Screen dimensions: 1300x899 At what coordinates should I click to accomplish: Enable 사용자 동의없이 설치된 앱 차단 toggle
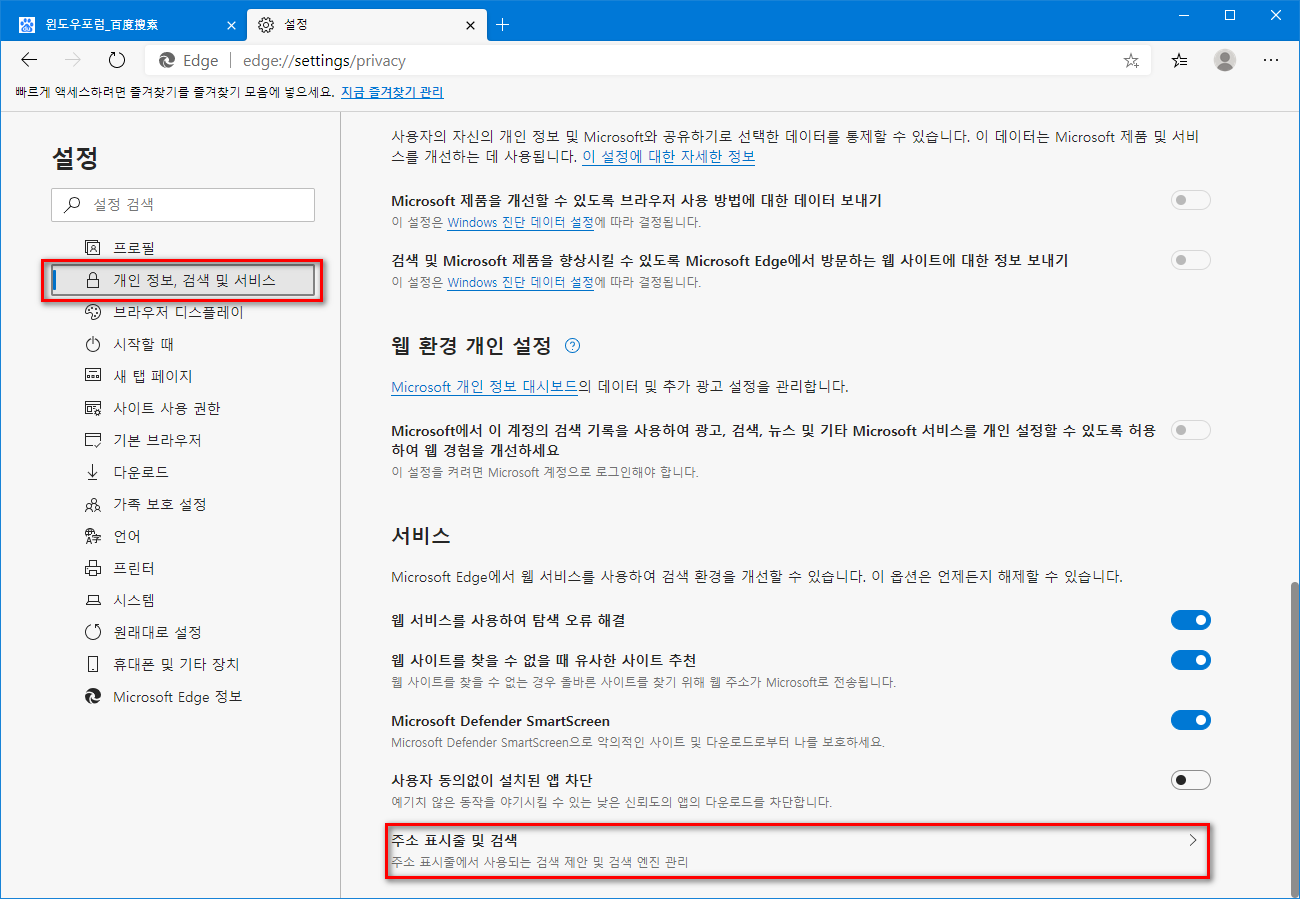(1190, 780)
